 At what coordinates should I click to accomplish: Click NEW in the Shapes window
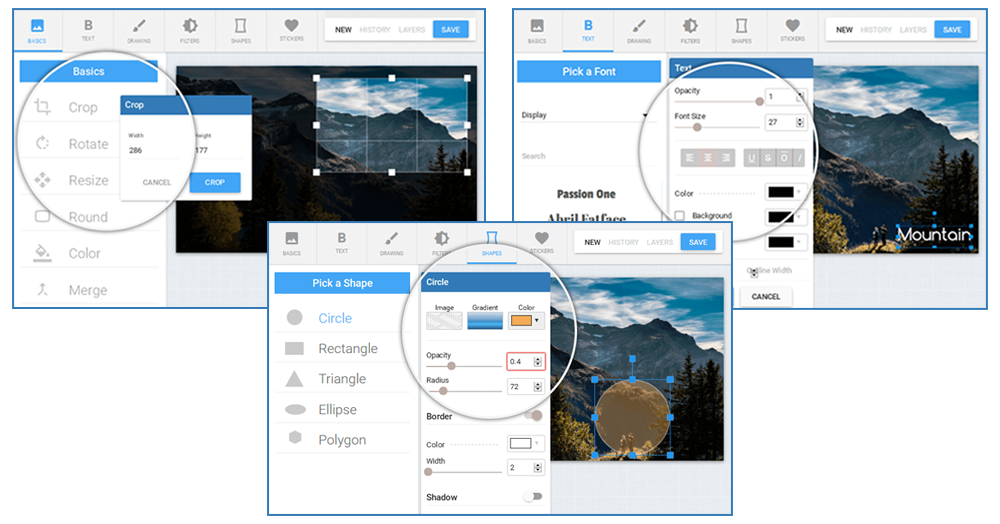tap(592, 242)
